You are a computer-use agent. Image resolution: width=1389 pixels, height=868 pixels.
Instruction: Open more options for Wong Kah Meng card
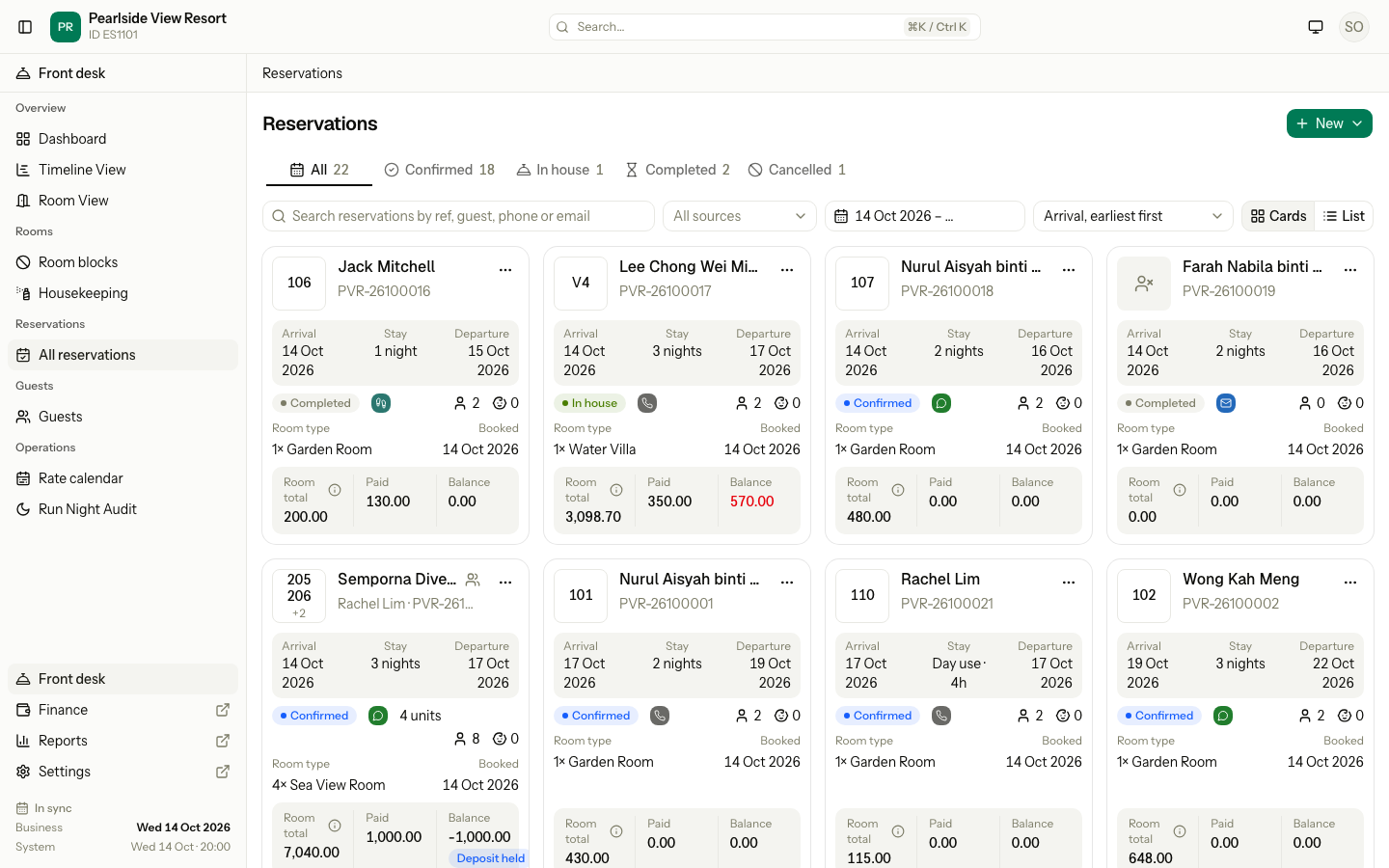click(x=1350, y=583)
